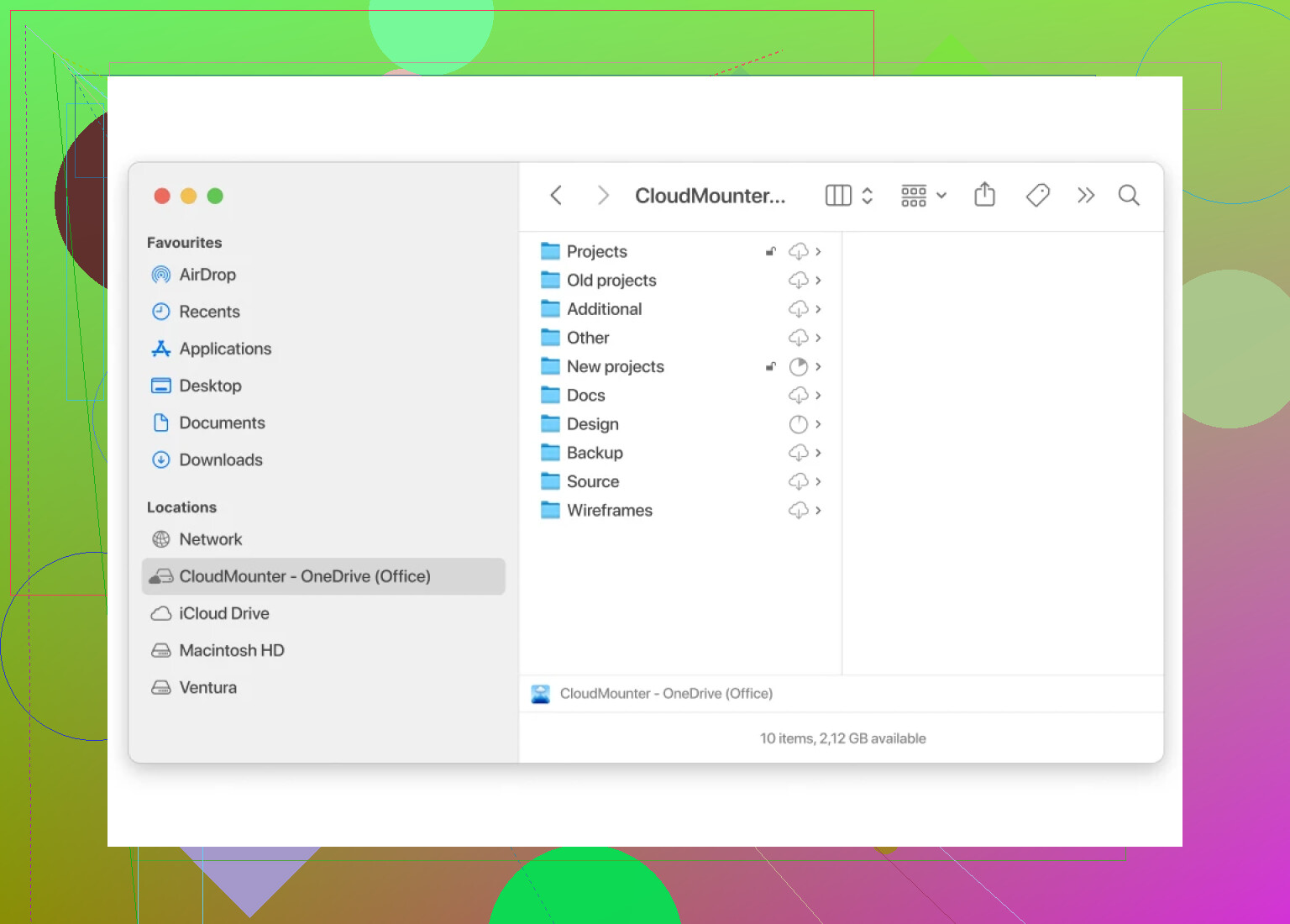Open the group-by grid dropdown
This screenshot has width=1290, height=924.
click(x=923, y=196)
